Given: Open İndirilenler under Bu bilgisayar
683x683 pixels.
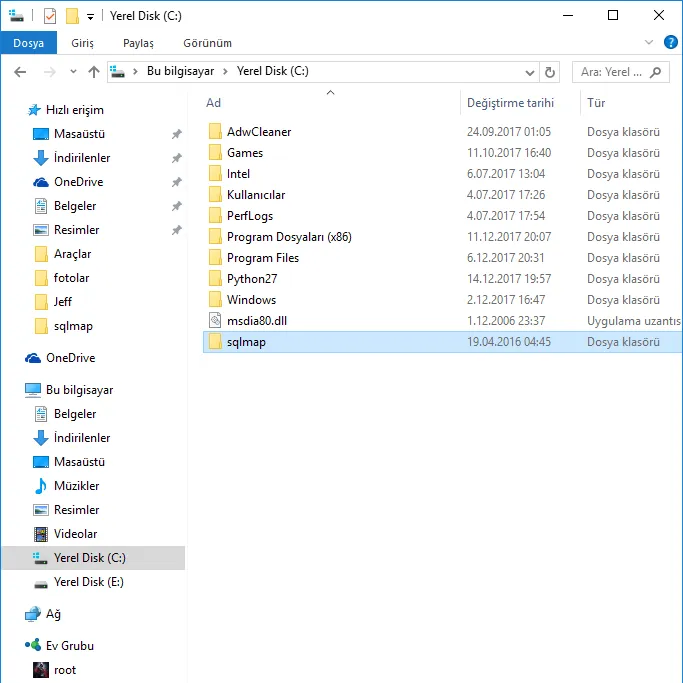Looking at the screenshot, I should click(82, 438).
